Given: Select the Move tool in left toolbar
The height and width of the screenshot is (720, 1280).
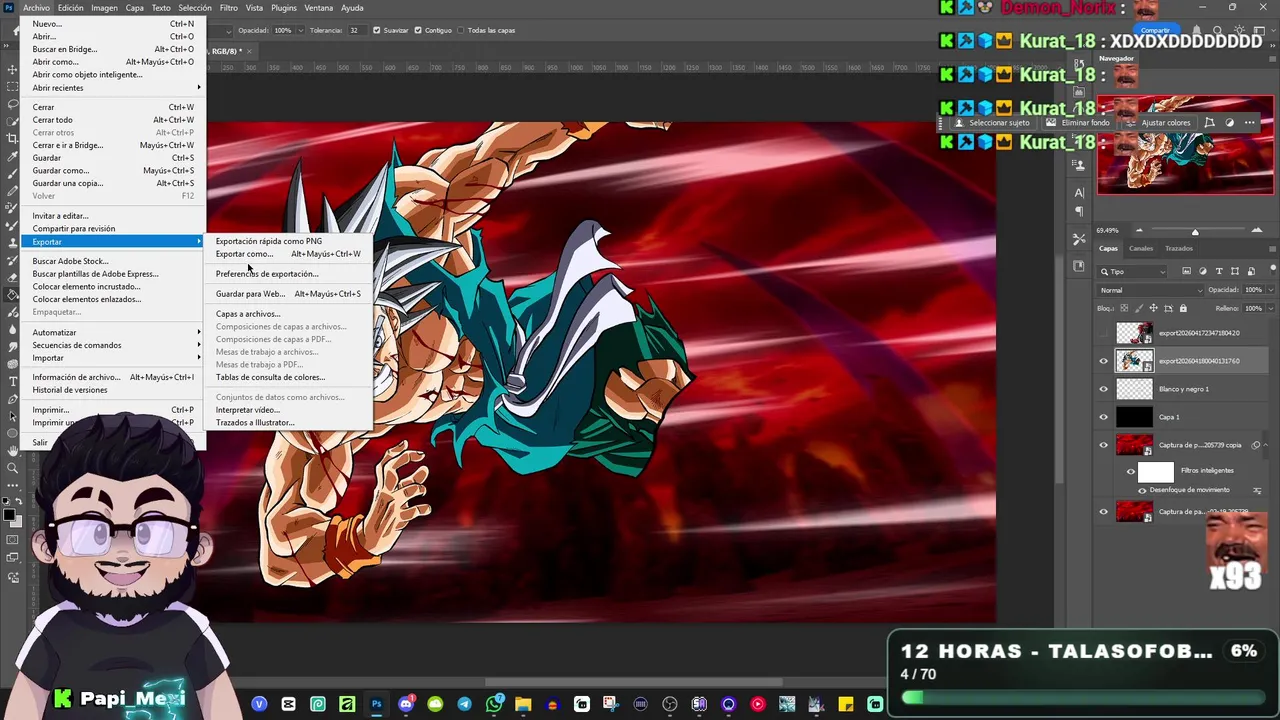Looking at the screenshot, I should pyautogui.click(x=12, y=69).
